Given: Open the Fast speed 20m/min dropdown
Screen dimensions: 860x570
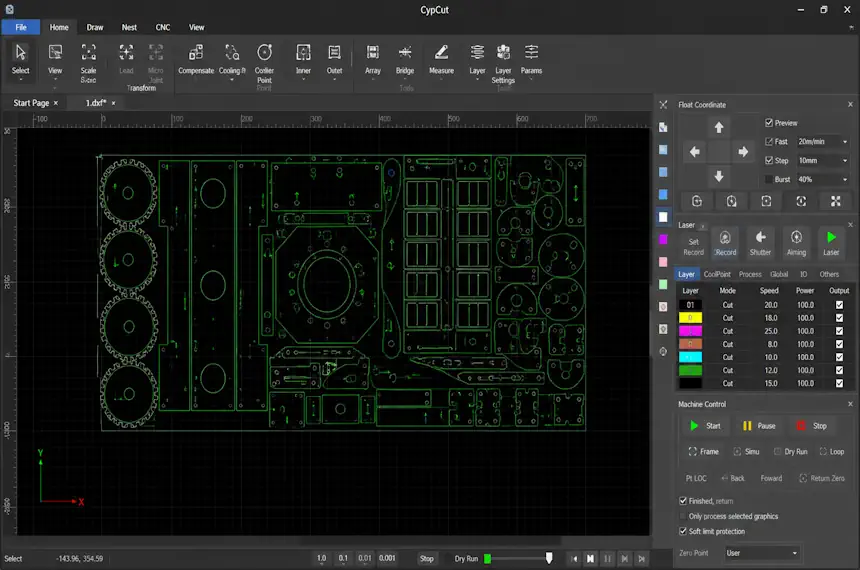Looking at the screenshot, I should pos(823,142).
